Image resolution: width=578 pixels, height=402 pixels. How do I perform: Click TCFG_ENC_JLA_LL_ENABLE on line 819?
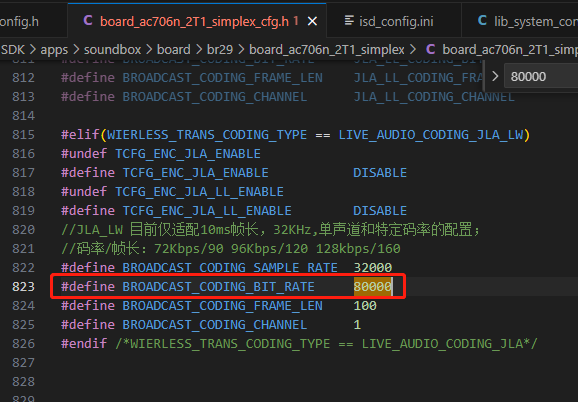(x=207, y=211)
